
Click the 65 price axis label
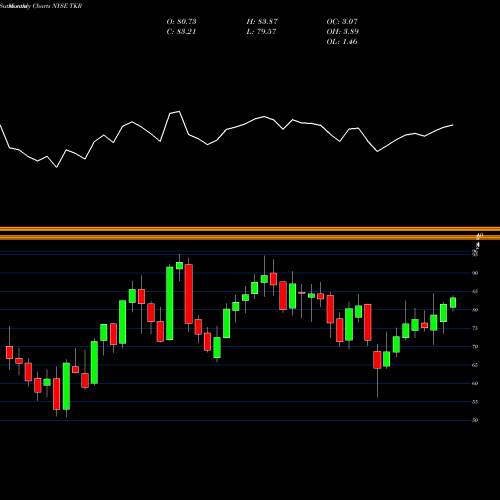tap(475, 365)
